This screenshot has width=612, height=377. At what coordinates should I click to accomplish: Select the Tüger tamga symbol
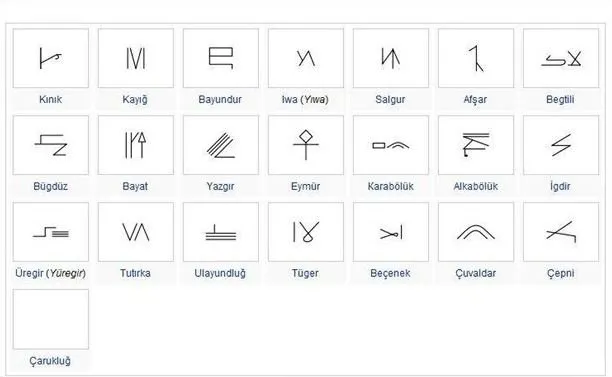point(306,232)
